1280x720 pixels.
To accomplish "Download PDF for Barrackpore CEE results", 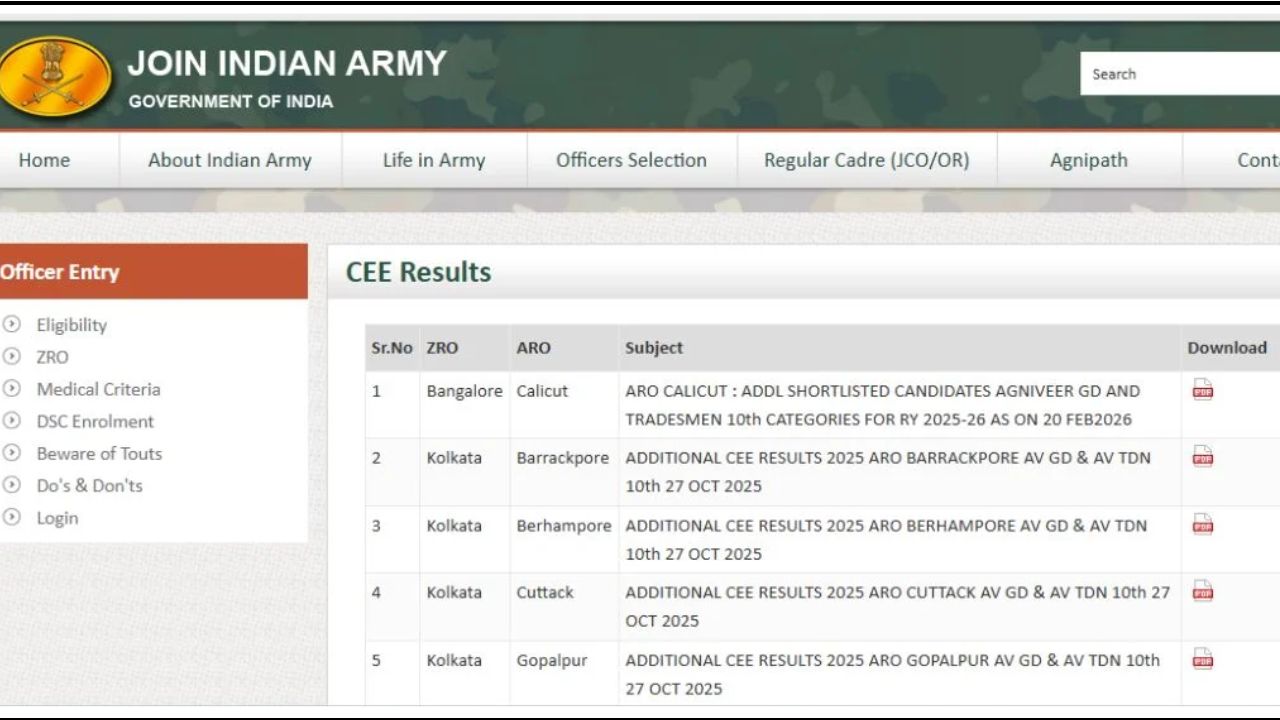I will [x=1202, y=457].
